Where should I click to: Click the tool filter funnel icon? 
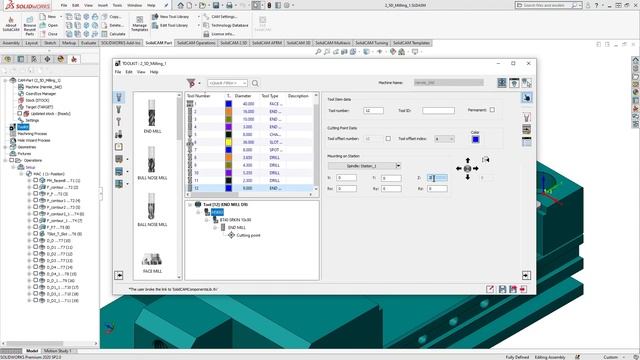[191, 83]
